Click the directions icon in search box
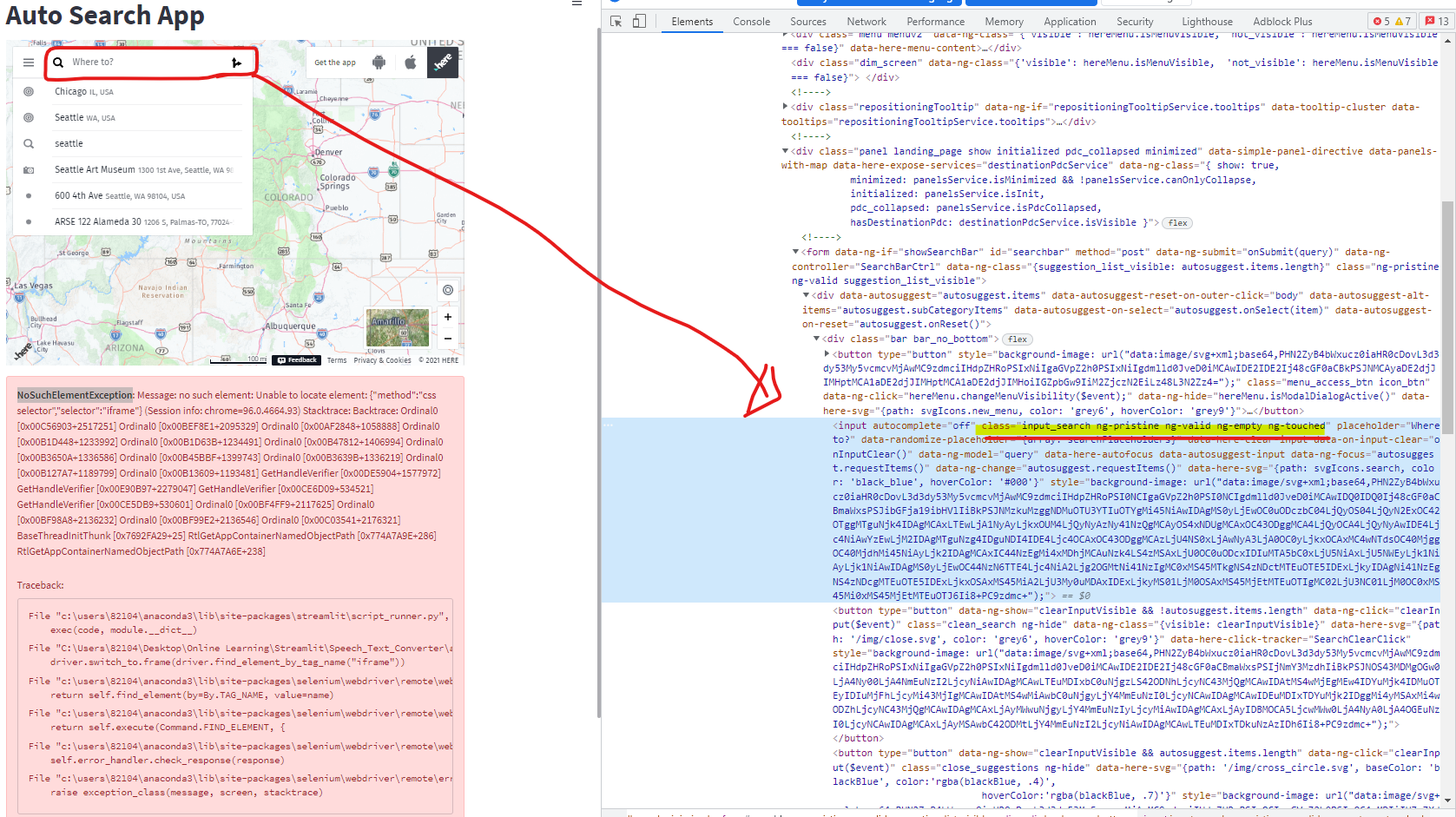 pyautogui.click(x=236, y=63)
